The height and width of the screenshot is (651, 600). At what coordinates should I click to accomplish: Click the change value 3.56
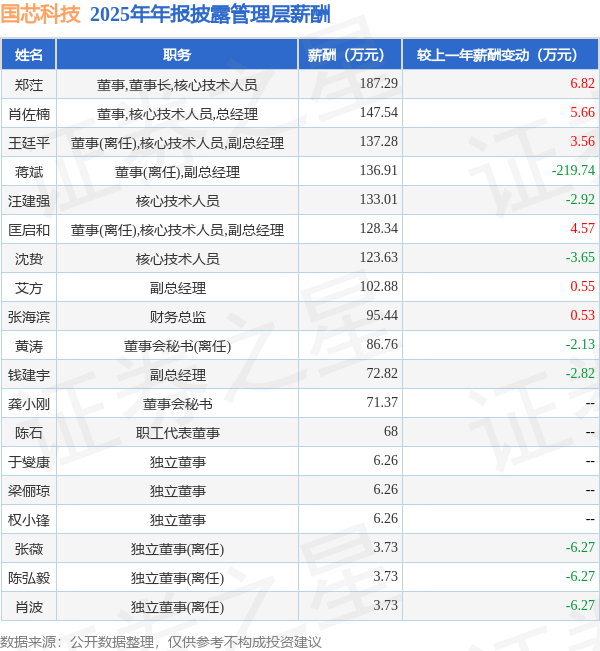tap(583, 142)
